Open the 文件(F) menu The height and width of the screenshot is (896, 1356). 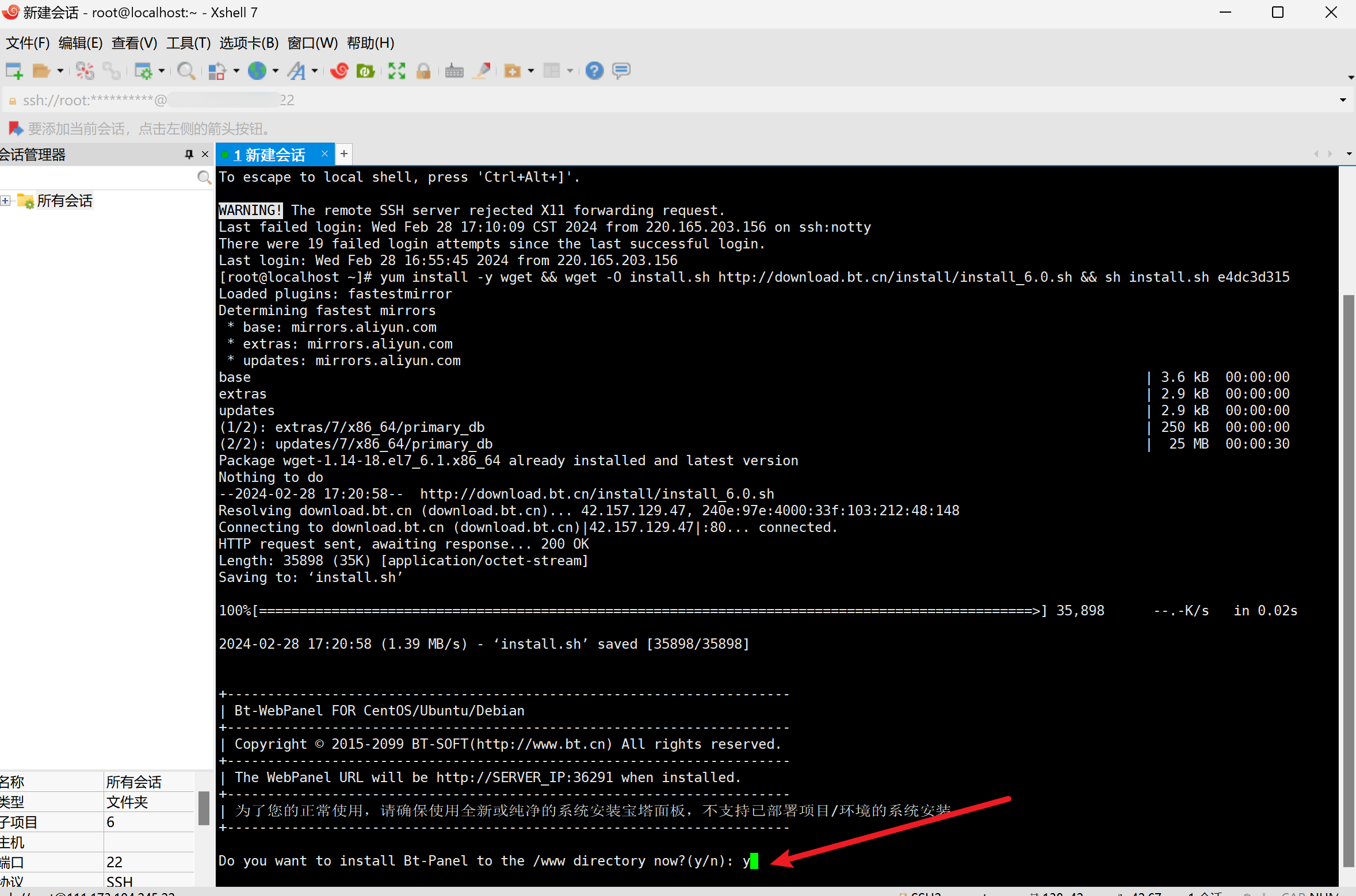pyautogui.click(x=28, y=43)
